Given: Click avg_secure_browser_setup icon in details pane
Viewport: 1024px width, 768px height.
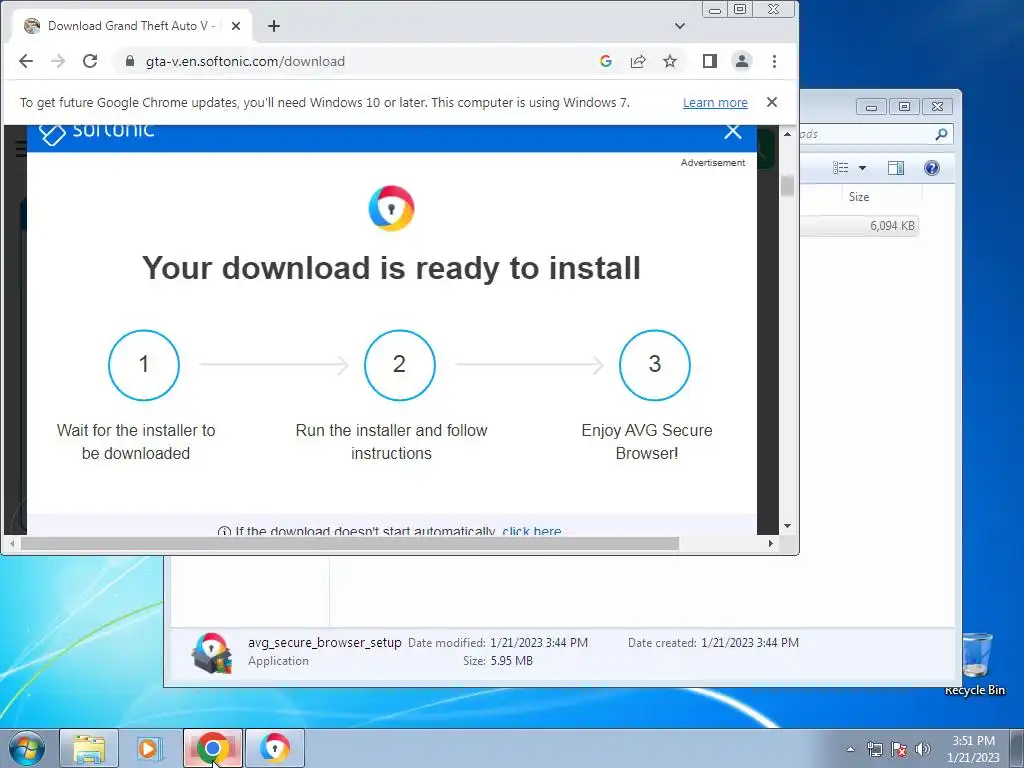Looking at the screenshot, I should [x=212, y=652].
